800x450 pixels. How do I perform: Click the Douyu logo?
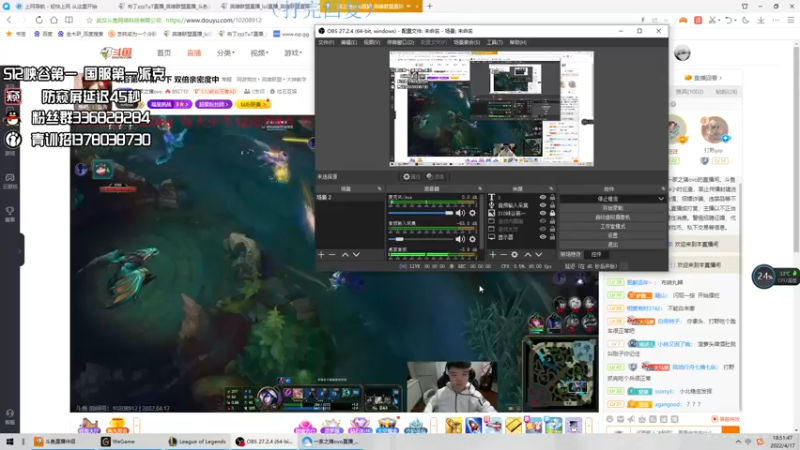click(x=117, y=53)
